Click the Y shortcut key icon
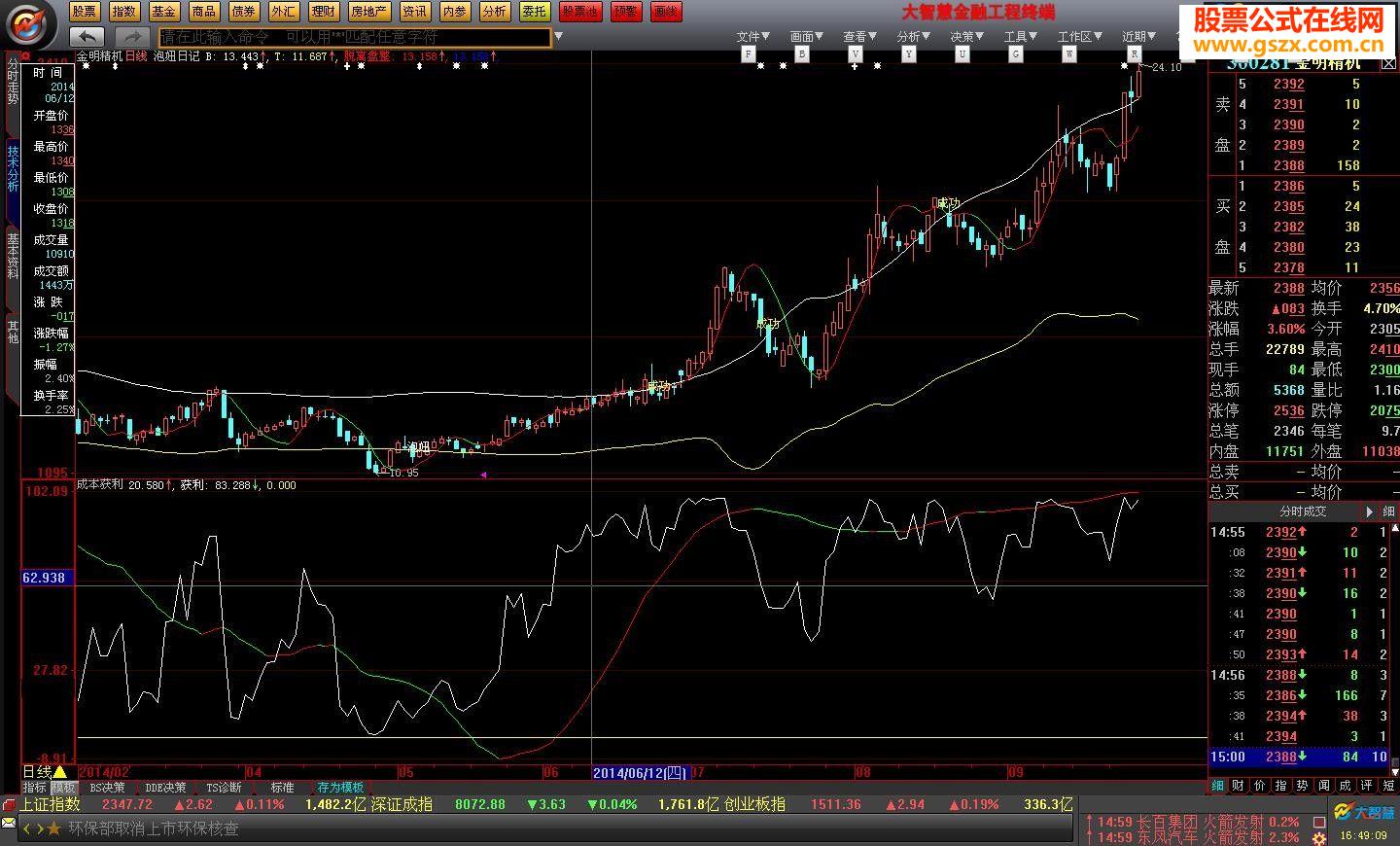This screenshot has width=1400, height=846. (x=908, y=54)
